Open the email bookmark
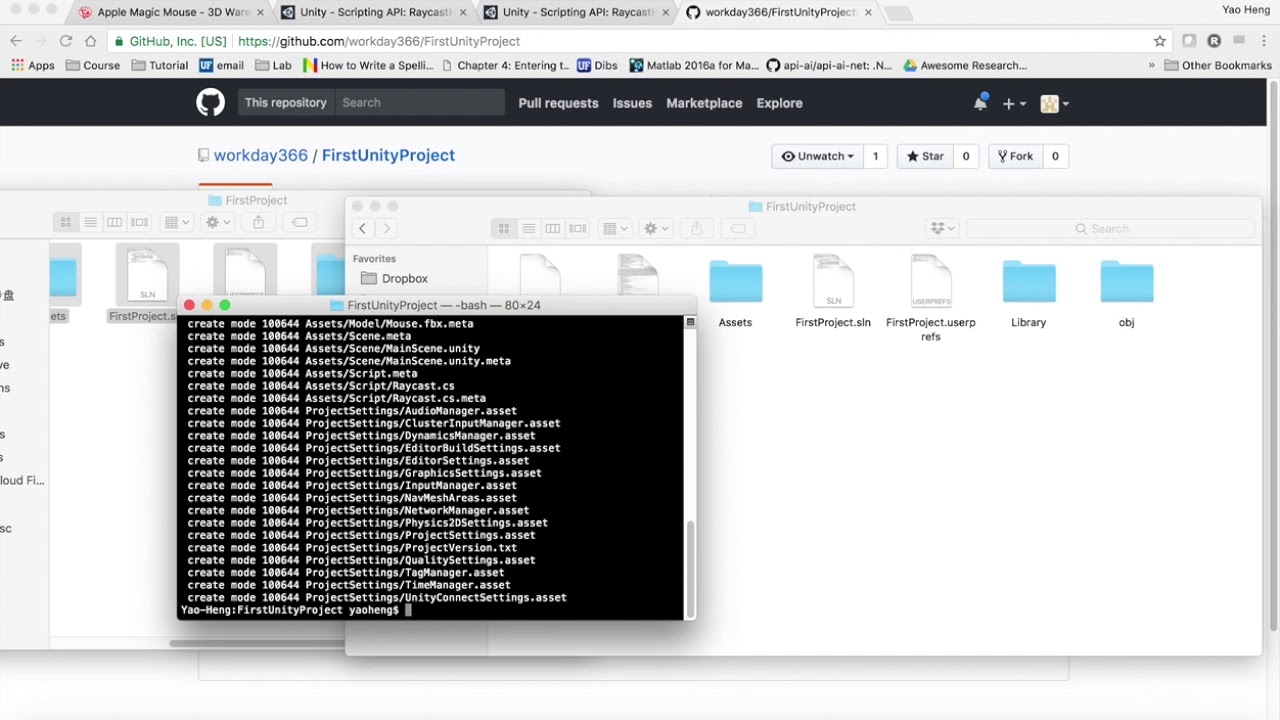1280x720 pixels. [221, 65]
